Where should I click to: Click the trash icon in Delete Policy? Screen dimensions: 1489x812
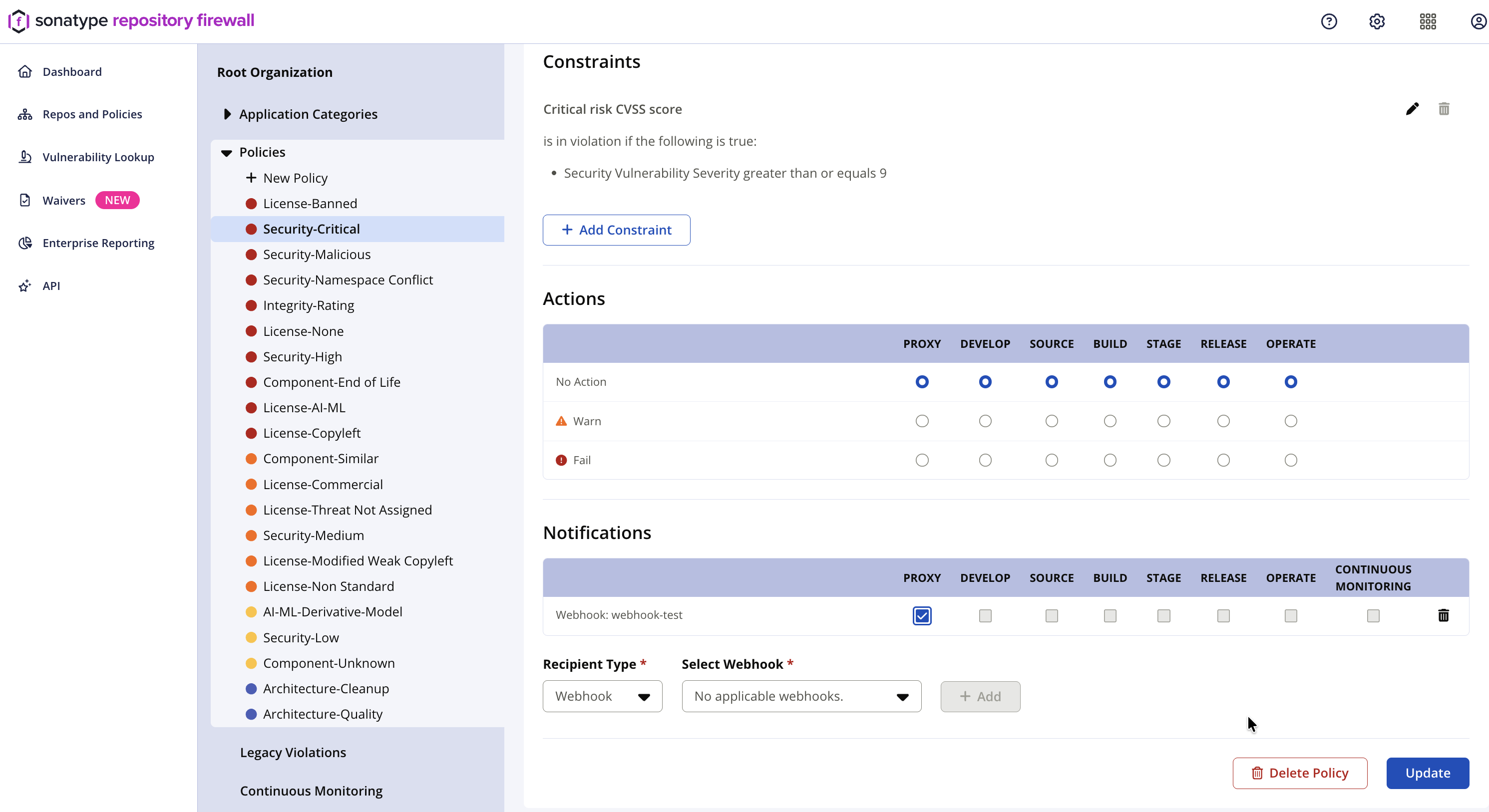click(x=1257, y=773)
